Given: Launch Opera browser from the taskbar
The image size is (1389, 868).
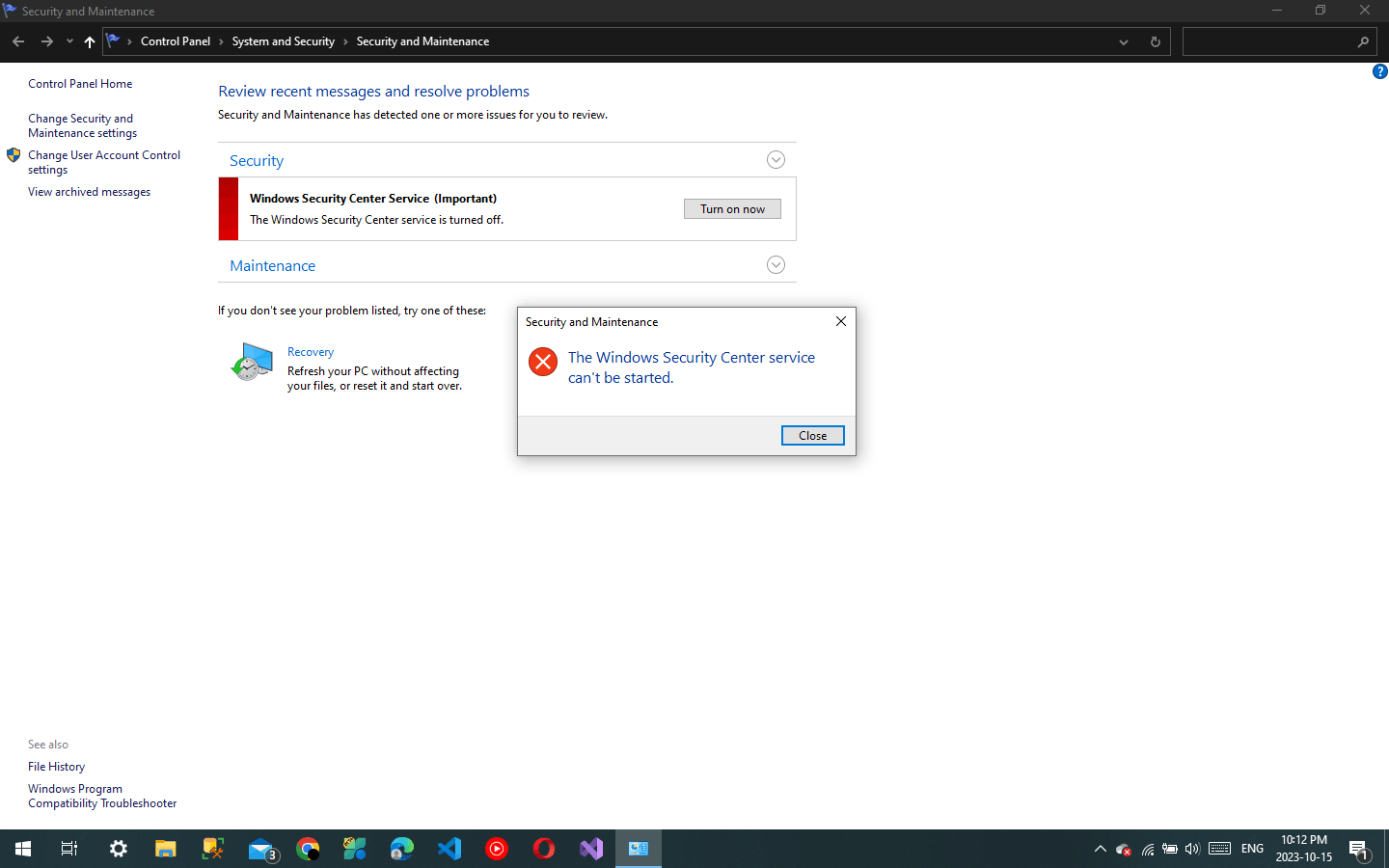Looking at the screenshot, I should point(544,849).
